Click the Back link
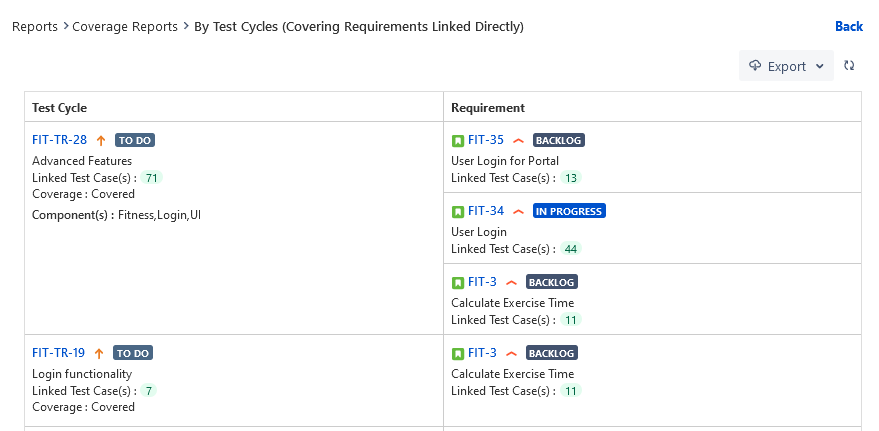This screenshot has width=879, height=431. pos(848,26)
